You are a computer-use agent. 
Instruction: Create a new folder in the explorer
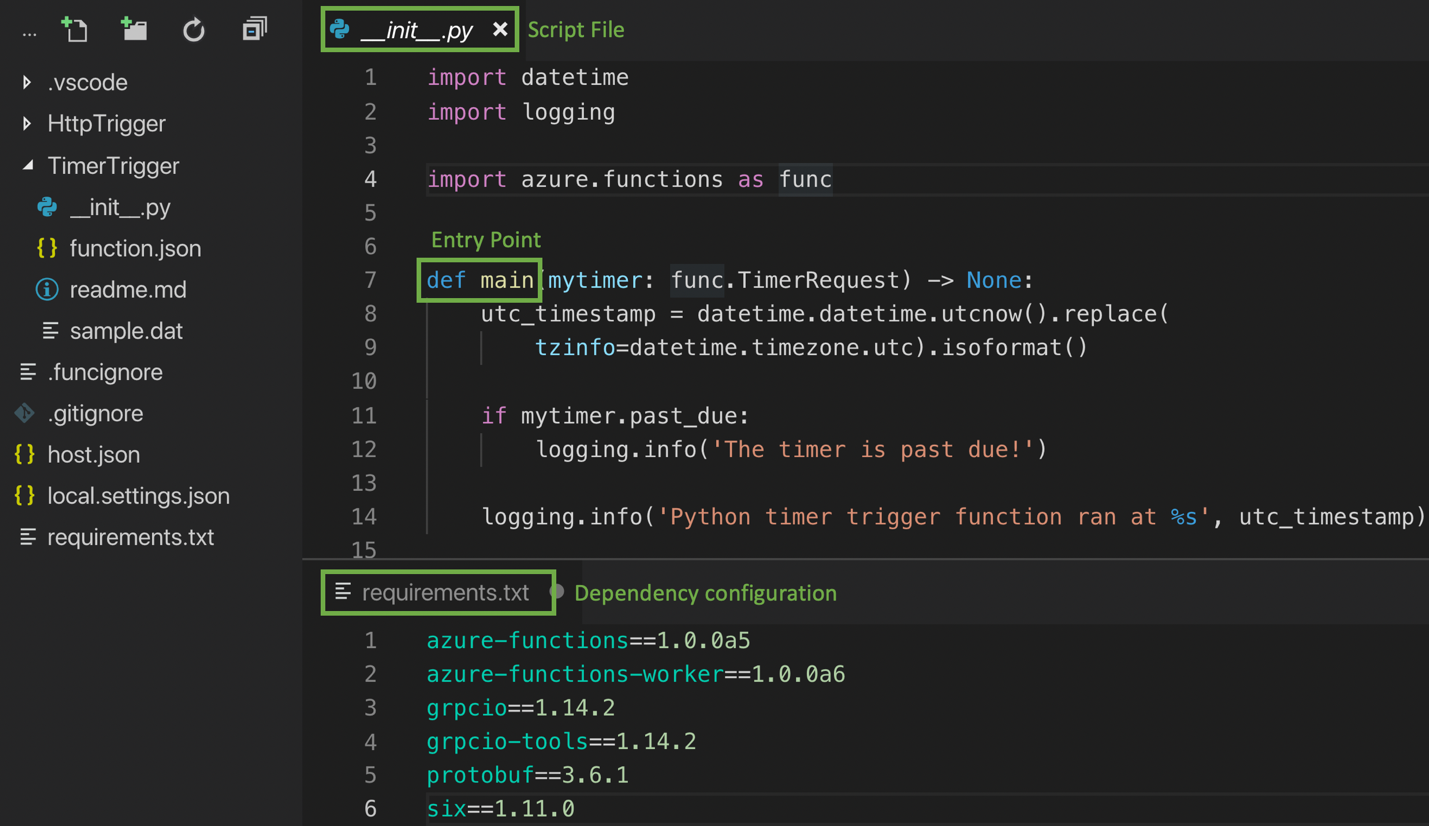[x=134, y=29]
